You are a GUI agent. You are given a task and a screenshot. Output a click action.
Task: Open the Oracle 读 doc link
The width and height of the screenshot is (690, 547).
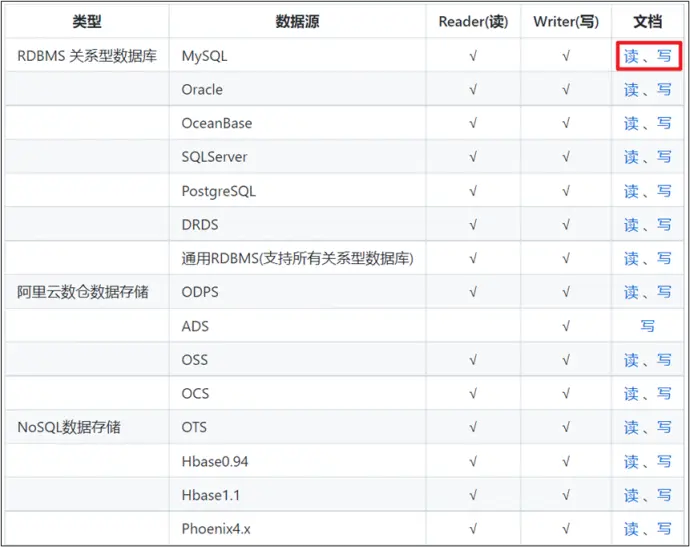(x=631, y=90)
